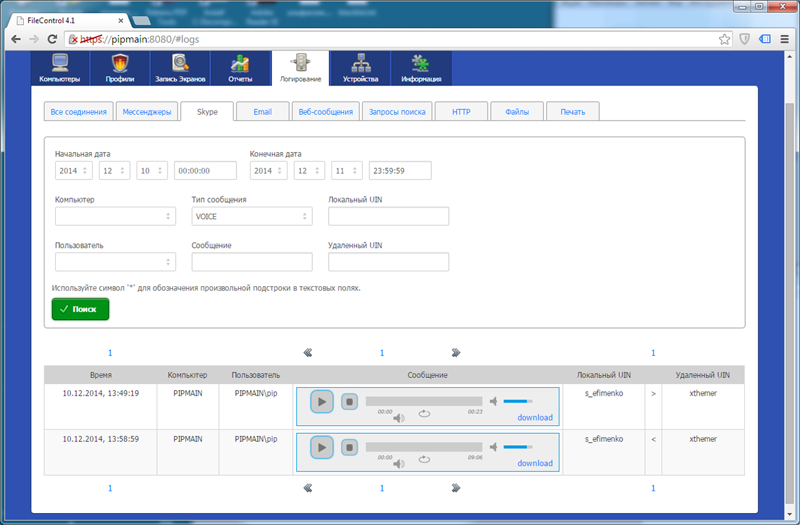Expand the Пользователь dropdown
Viewport: 800px width, 525px height.
click(115, 262)
